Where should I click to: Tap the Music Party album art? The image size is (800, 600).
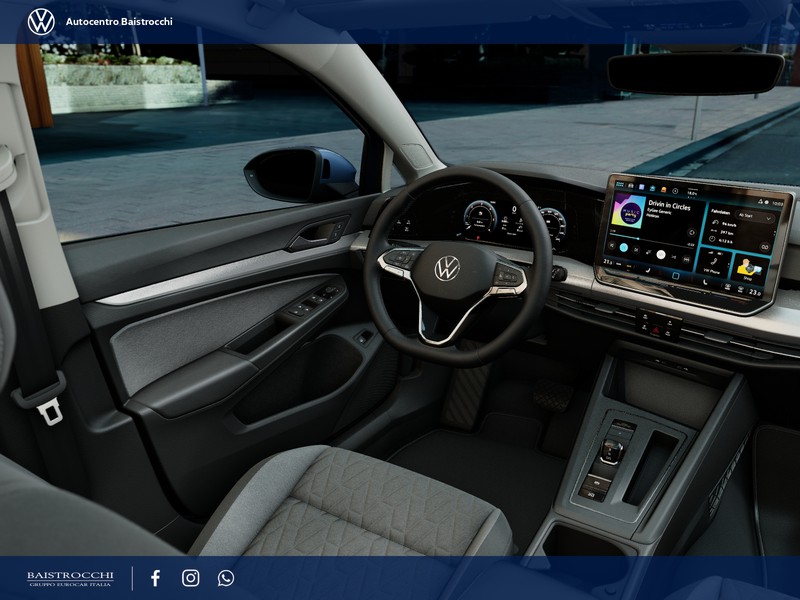tap(628, 211)
